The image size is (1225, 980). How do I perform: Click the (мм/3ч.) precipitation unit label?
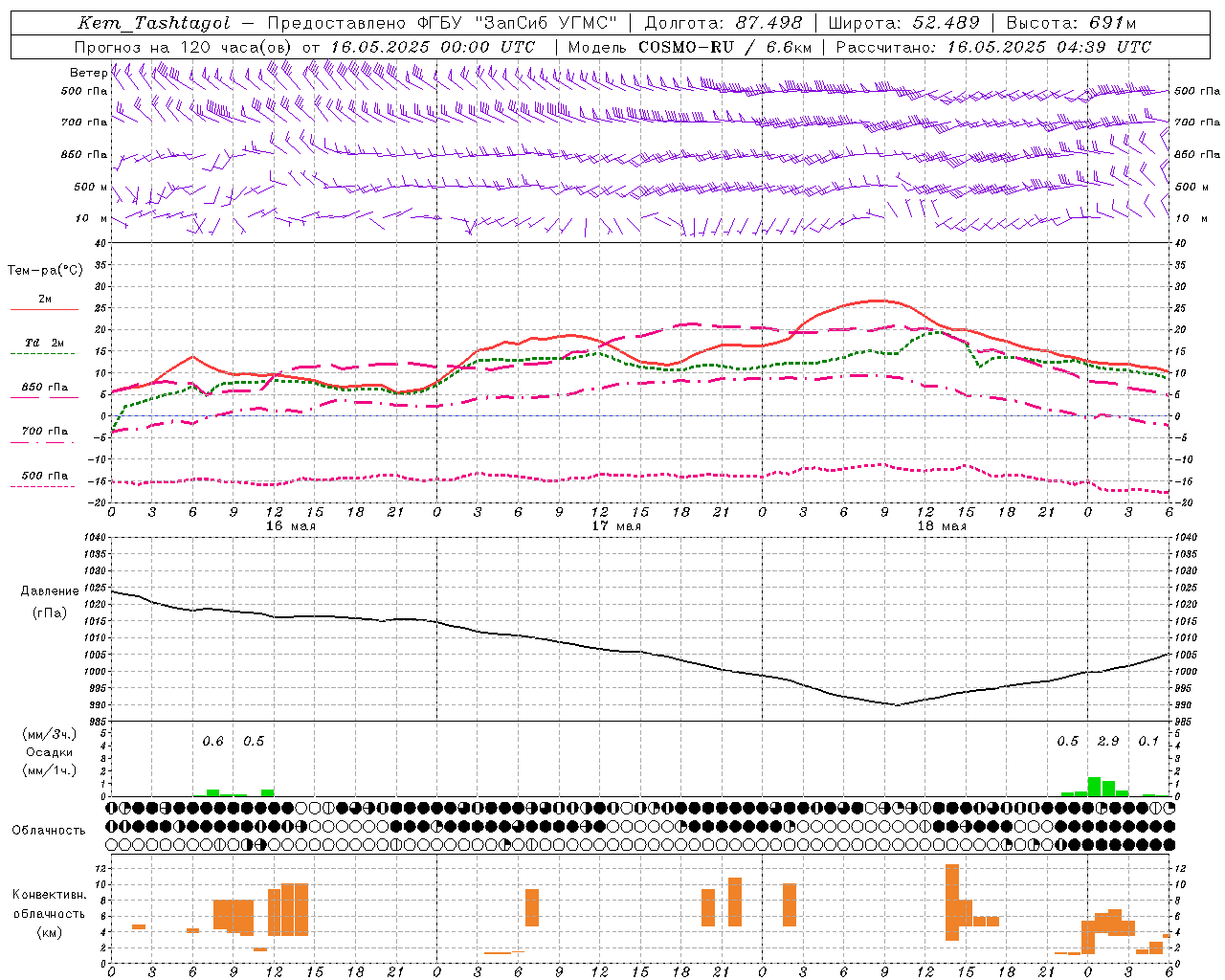tap(49, 734)
